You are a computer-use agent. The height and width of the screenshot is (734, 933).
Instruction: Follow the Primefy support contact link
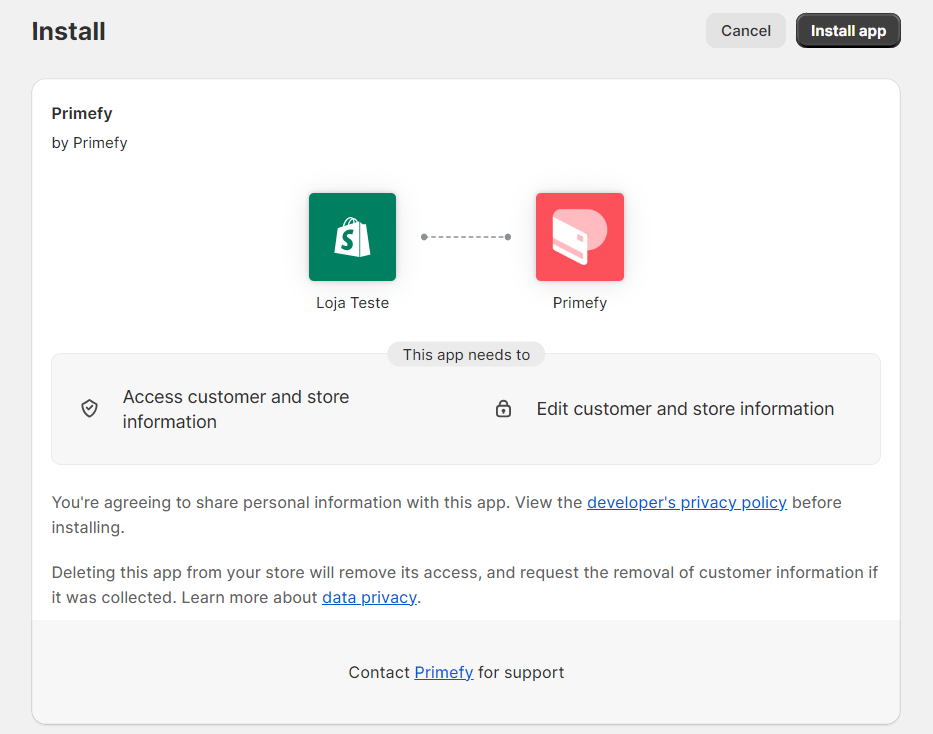(443, 672)
